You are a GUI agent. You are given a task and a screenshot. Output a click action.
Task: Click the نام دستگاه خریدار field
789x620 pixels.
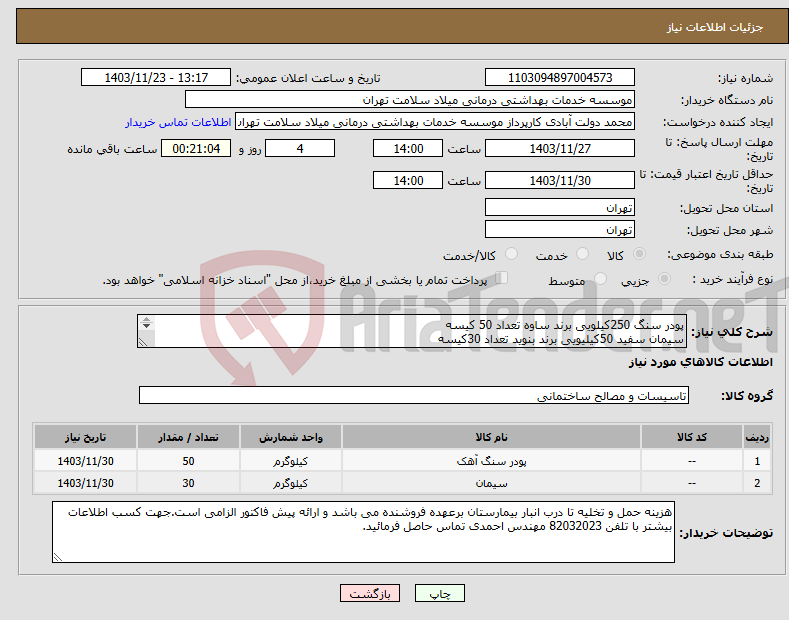[x=410, y=100]
